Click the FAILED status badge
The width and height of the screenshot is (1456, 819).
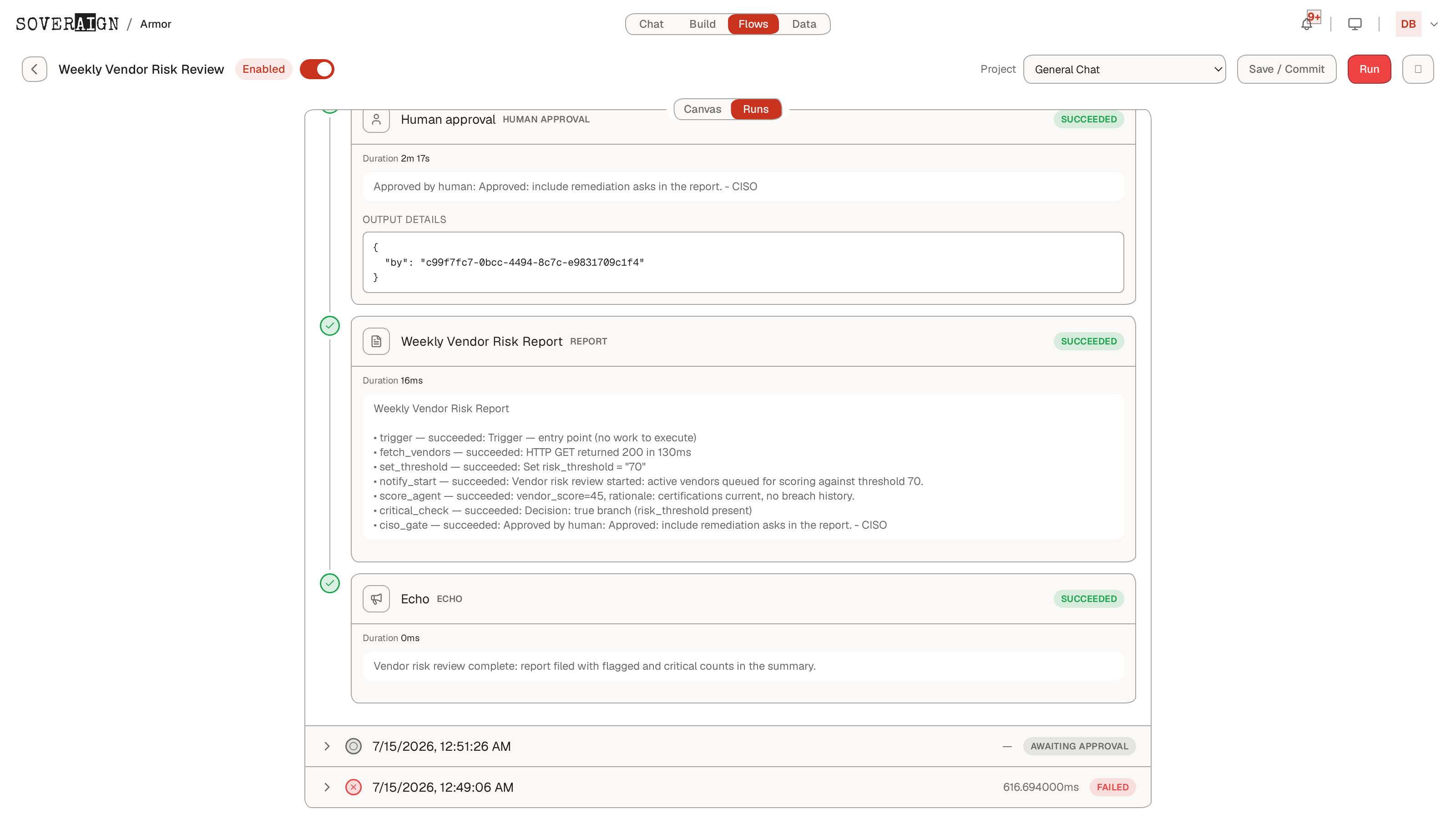click(1112, 787)
